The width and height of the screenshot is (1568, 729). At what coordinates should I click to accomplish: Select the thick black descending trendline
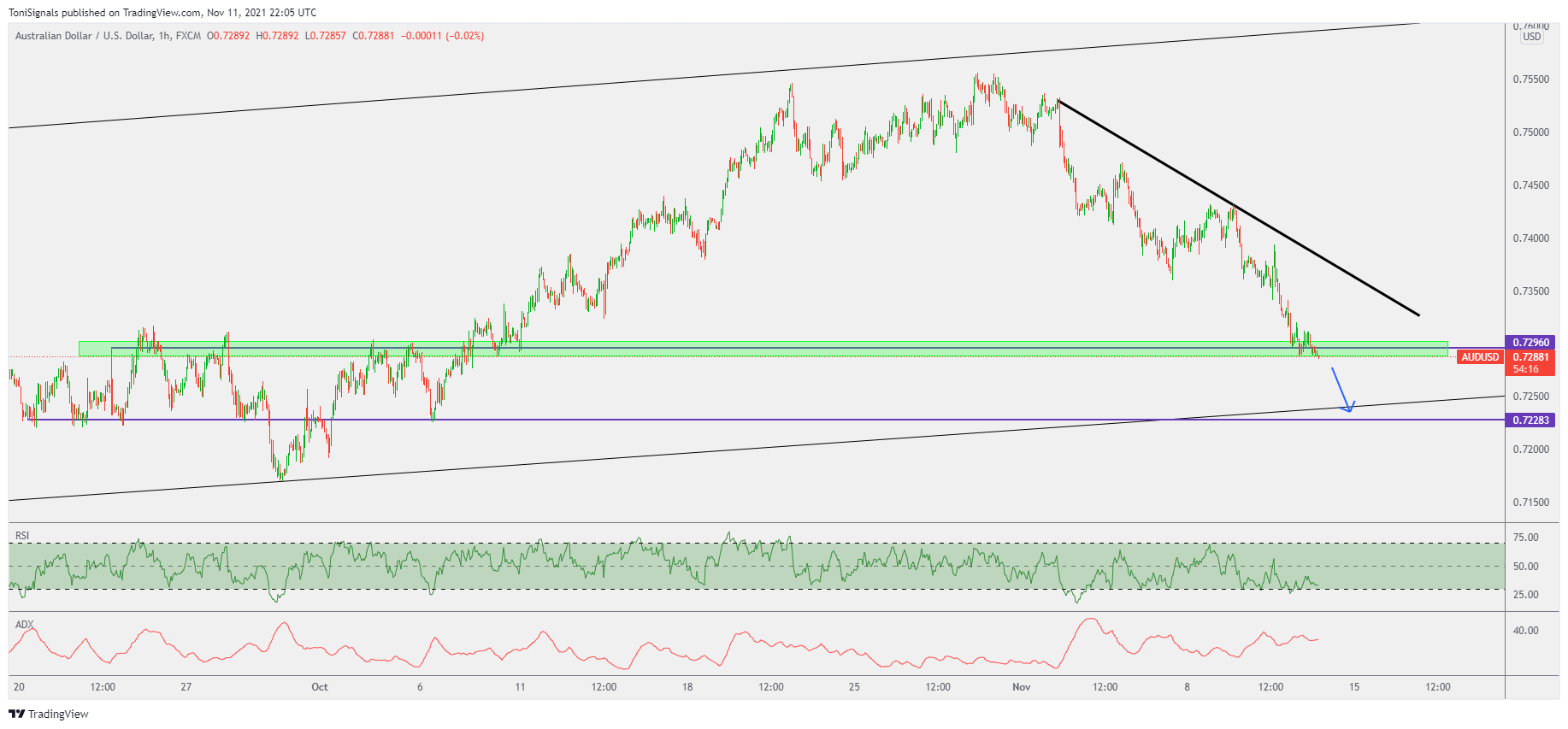(1240, 209)
